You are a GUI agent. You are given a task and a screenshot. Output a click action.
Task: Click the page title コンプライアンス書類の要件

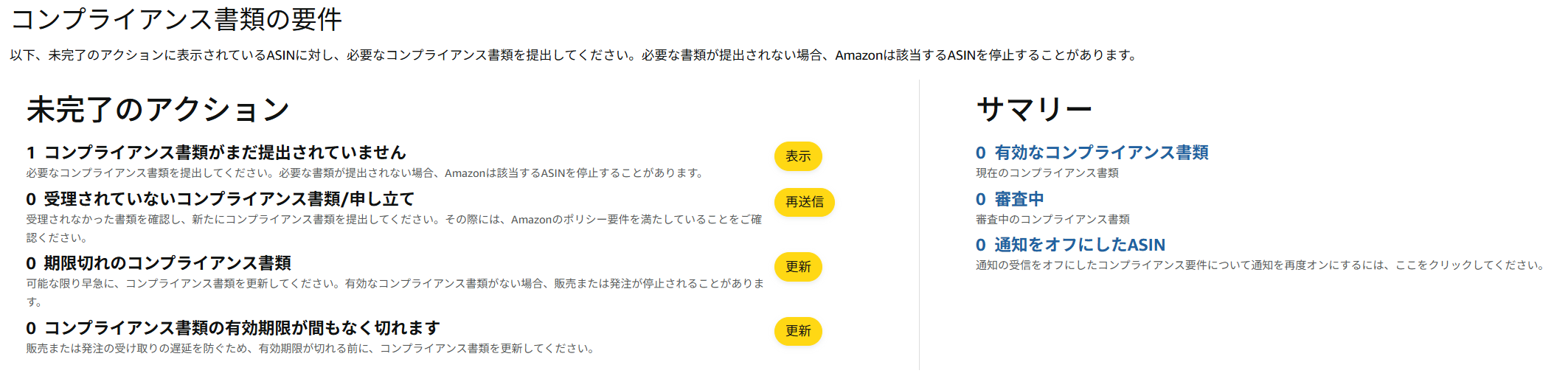tap(176, 20)
